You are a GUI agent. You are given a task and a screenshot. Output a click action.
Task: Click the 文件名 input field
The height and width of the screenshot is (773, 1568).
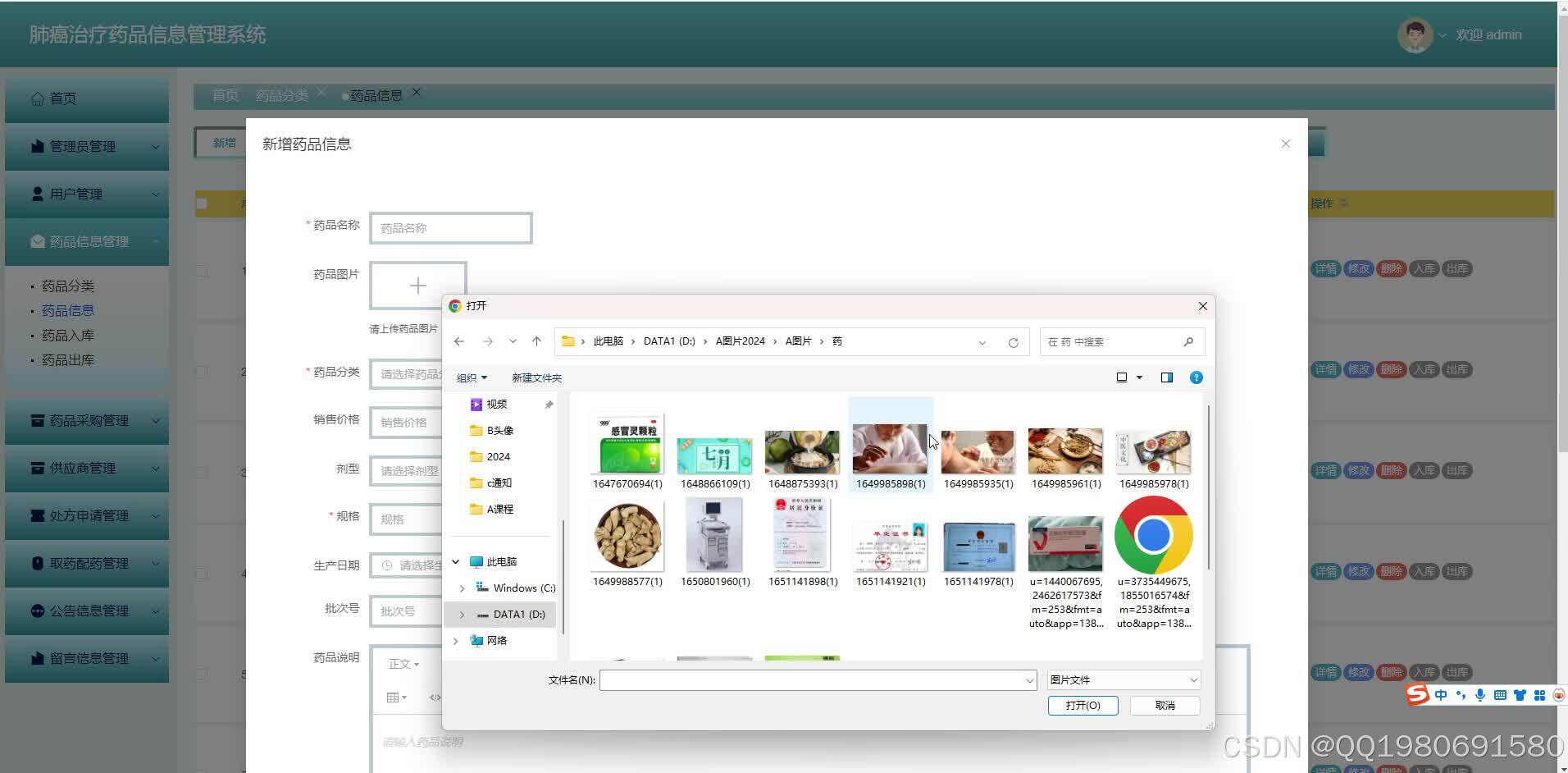(818, 679)
